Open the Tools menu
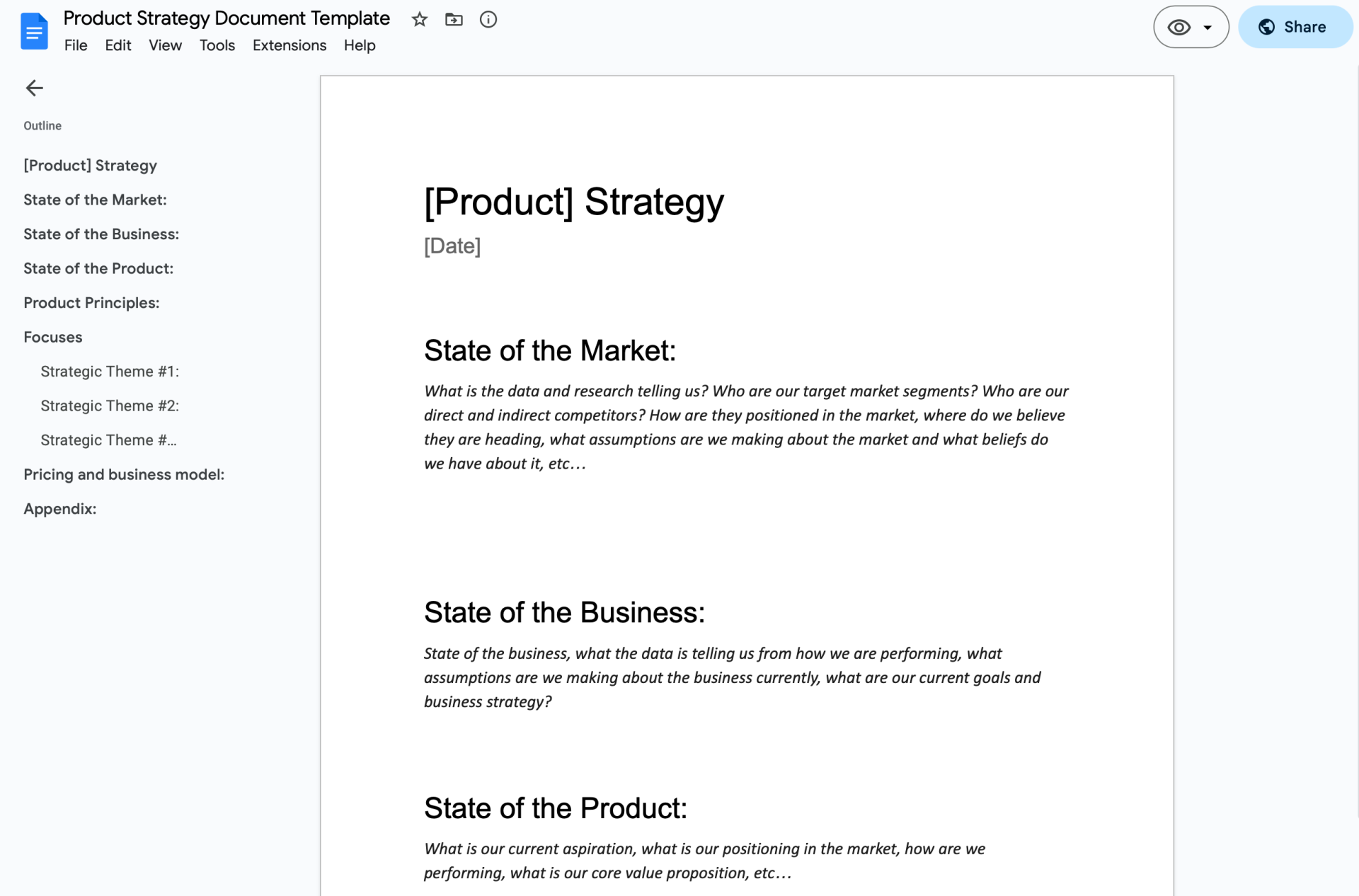1359x896 pixels. click(x=217, y=45)
